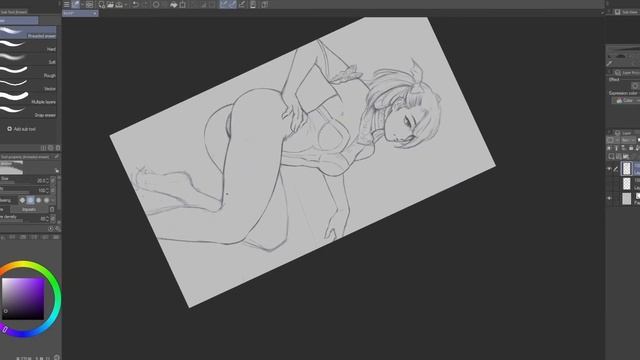Image resolution: width=640 pixels, height=360 pixels.
Task: Select the Paper layer thumbnail
Action: pyautogui.click(x=627, y=199)
